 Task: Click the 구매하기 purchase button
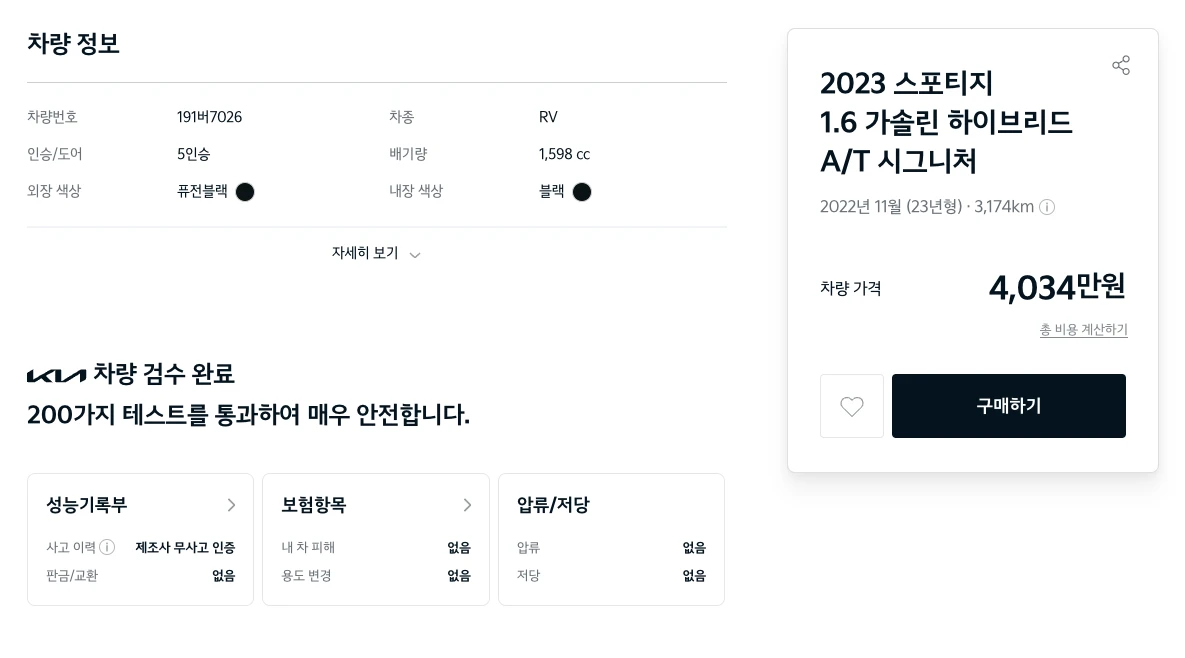click(x=1008, y=406)
